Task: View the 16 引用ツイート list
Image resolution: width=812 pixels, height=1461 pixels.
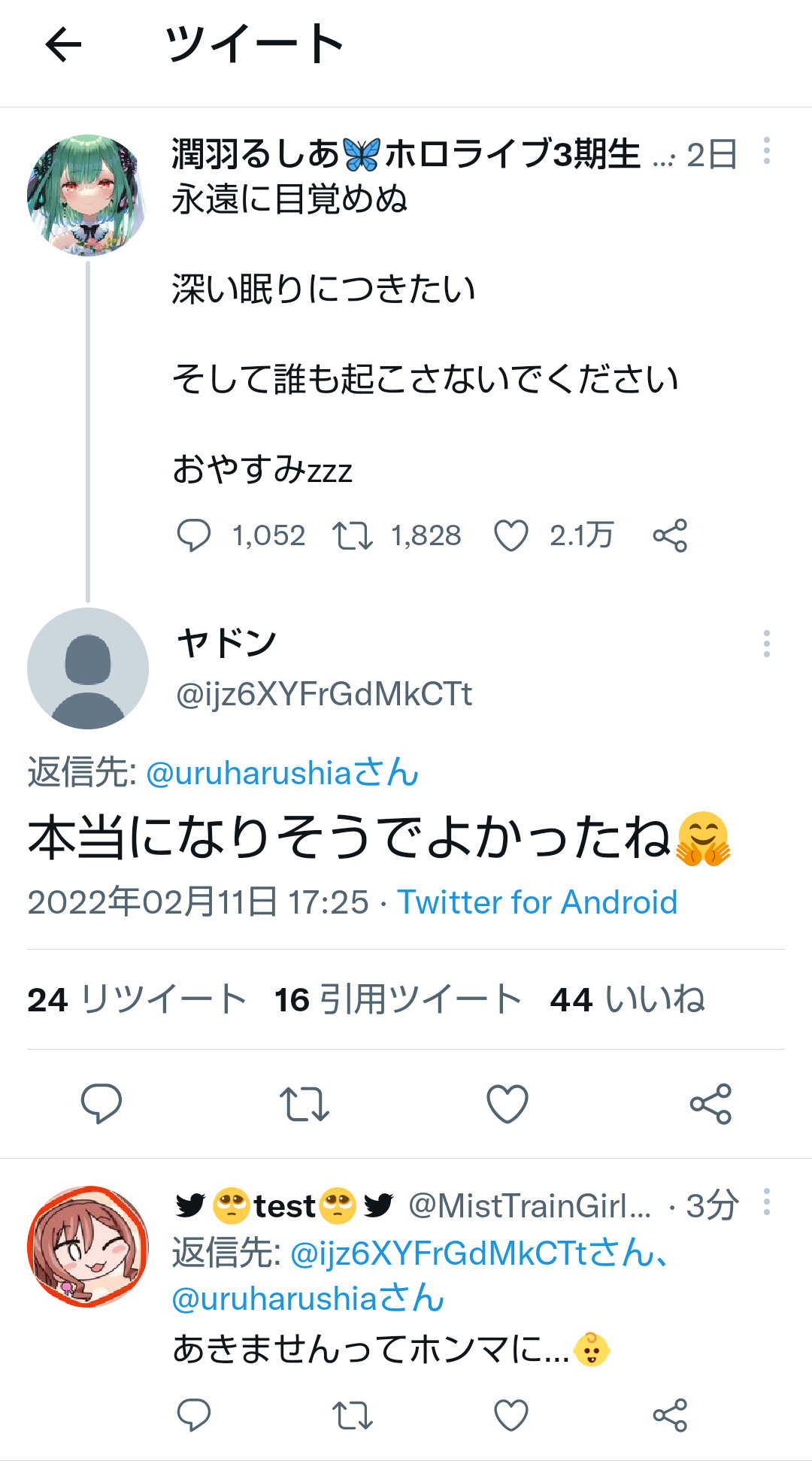Action: pos(398,1000)
